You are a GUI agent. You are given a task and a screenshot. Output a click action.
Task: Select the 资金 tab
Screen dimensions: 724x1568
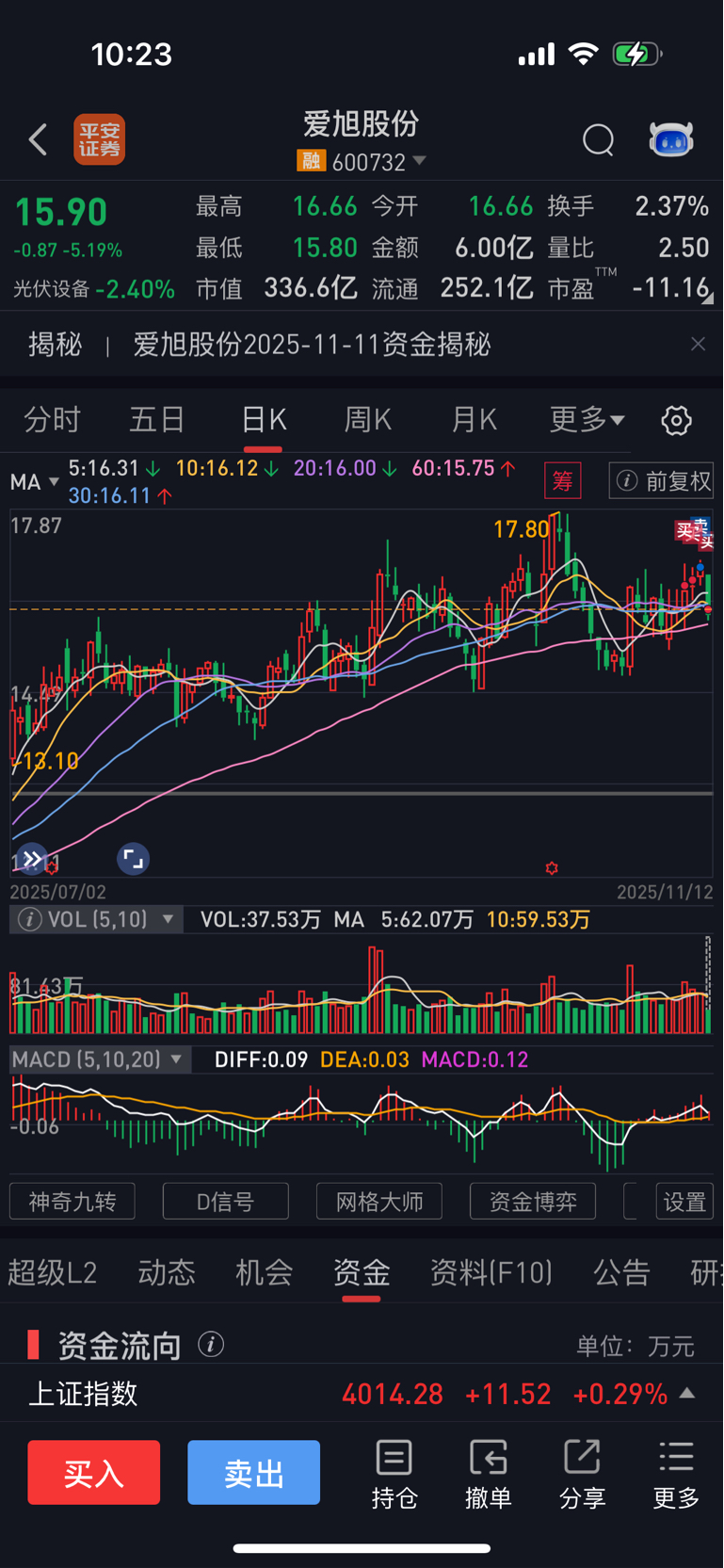[x=362, y=1273]
